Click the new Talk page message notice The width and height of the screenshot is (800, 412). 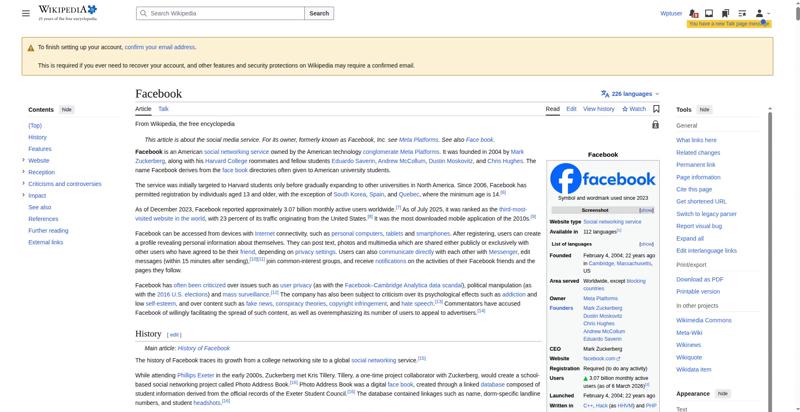(x=729, y=24)
